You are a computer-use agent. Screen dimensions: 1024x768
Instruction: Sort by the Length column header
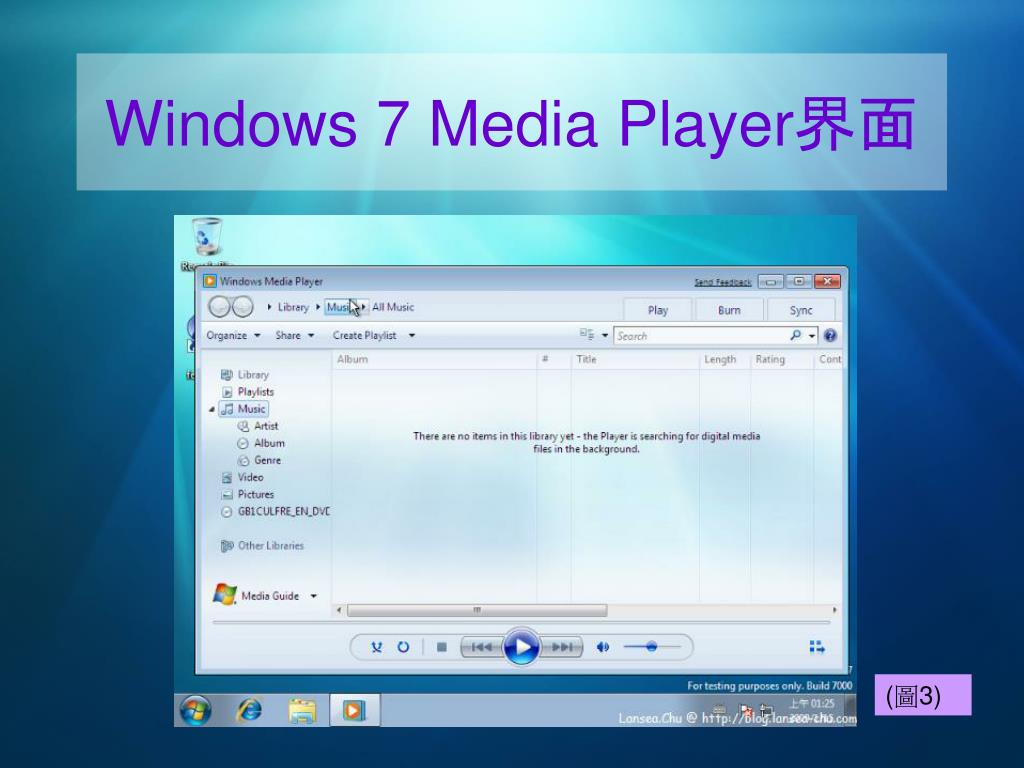click(x=725, y=359)
